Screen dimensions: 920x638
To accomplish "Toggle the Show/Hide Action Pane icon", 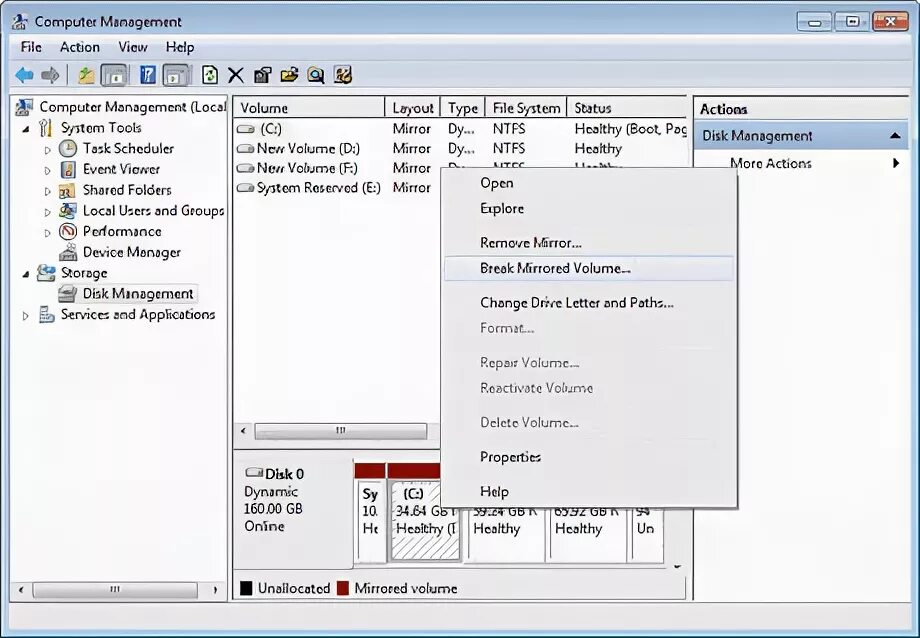I will 176,75.
